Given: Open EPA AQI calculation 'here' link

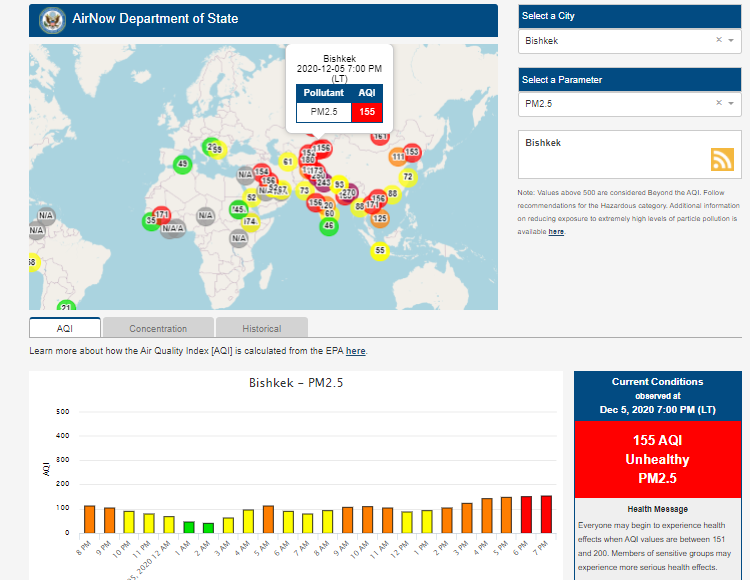Looking at the screenshot, I should tap(356, 351).
